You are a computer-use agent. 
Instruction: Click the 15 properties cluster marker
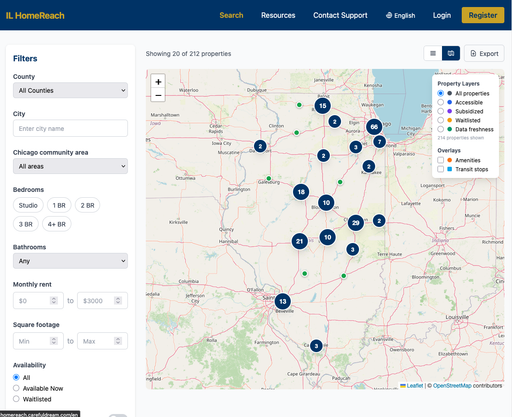pos(322,106)
